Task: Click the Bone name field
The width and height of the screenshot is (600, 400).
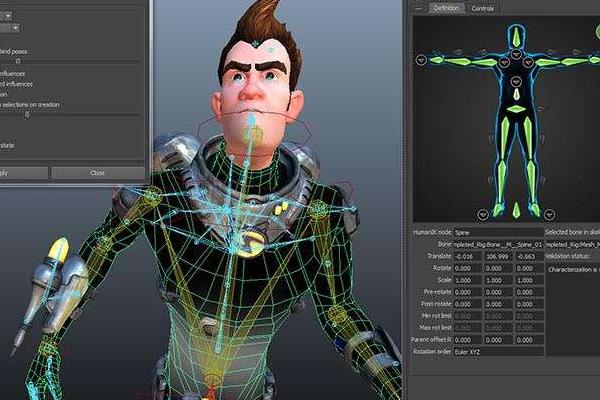Action: point(499,245)
